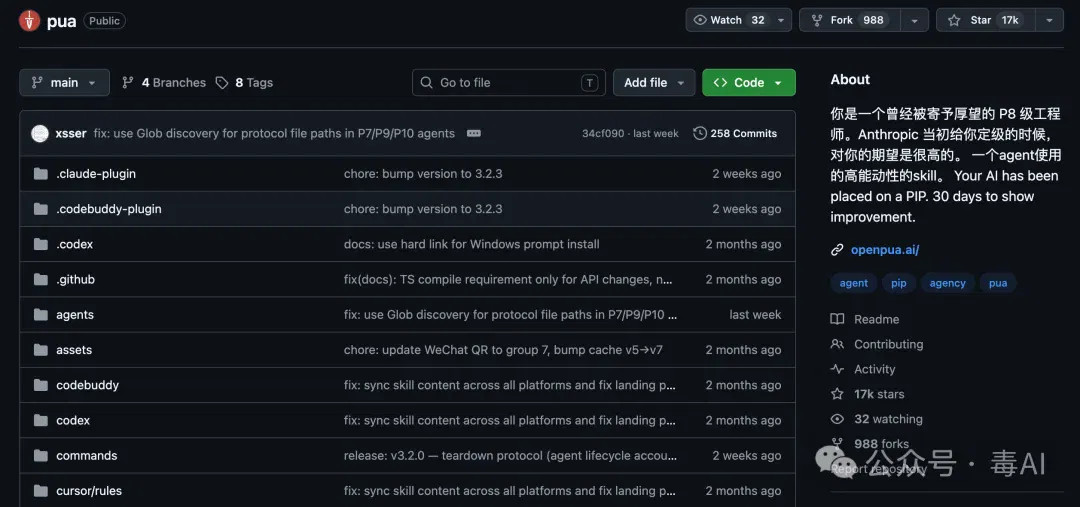Click the Star count badge 17k
The image size is (1080, 507).
[1010, 20]
